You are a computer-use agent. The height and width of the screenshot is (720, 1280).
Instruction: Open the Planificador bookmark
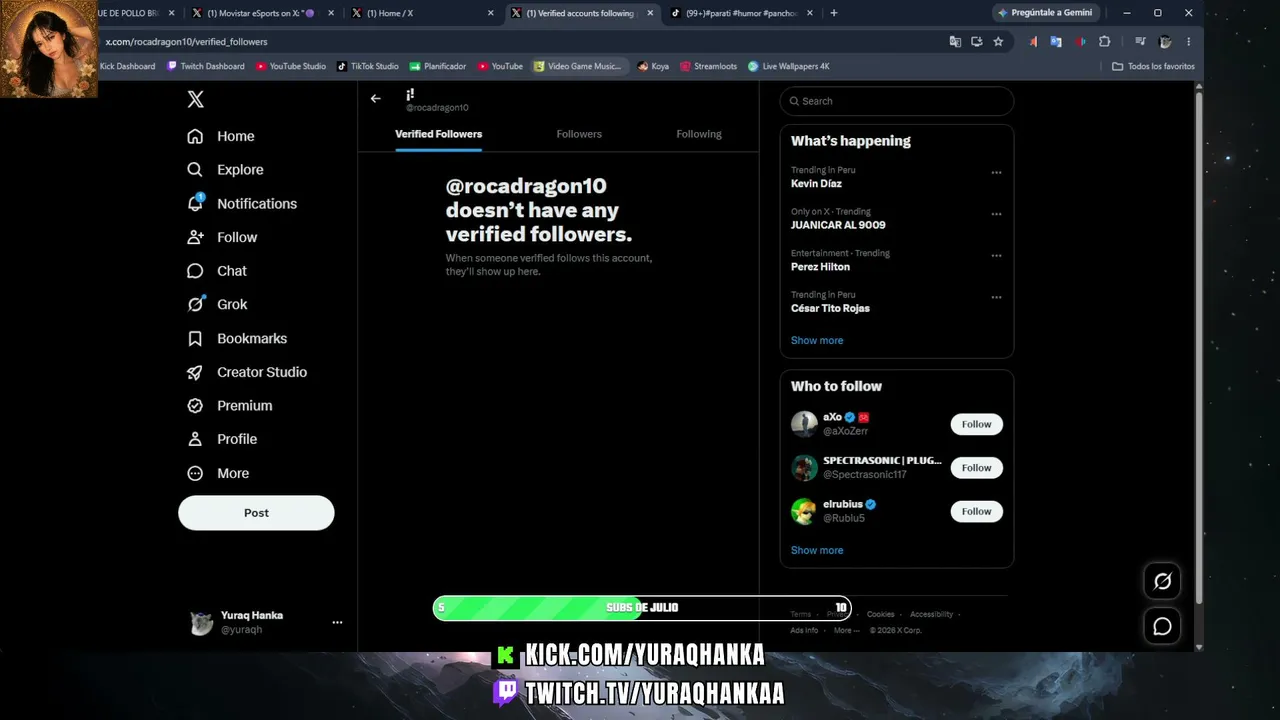click(x=437, y=66)
